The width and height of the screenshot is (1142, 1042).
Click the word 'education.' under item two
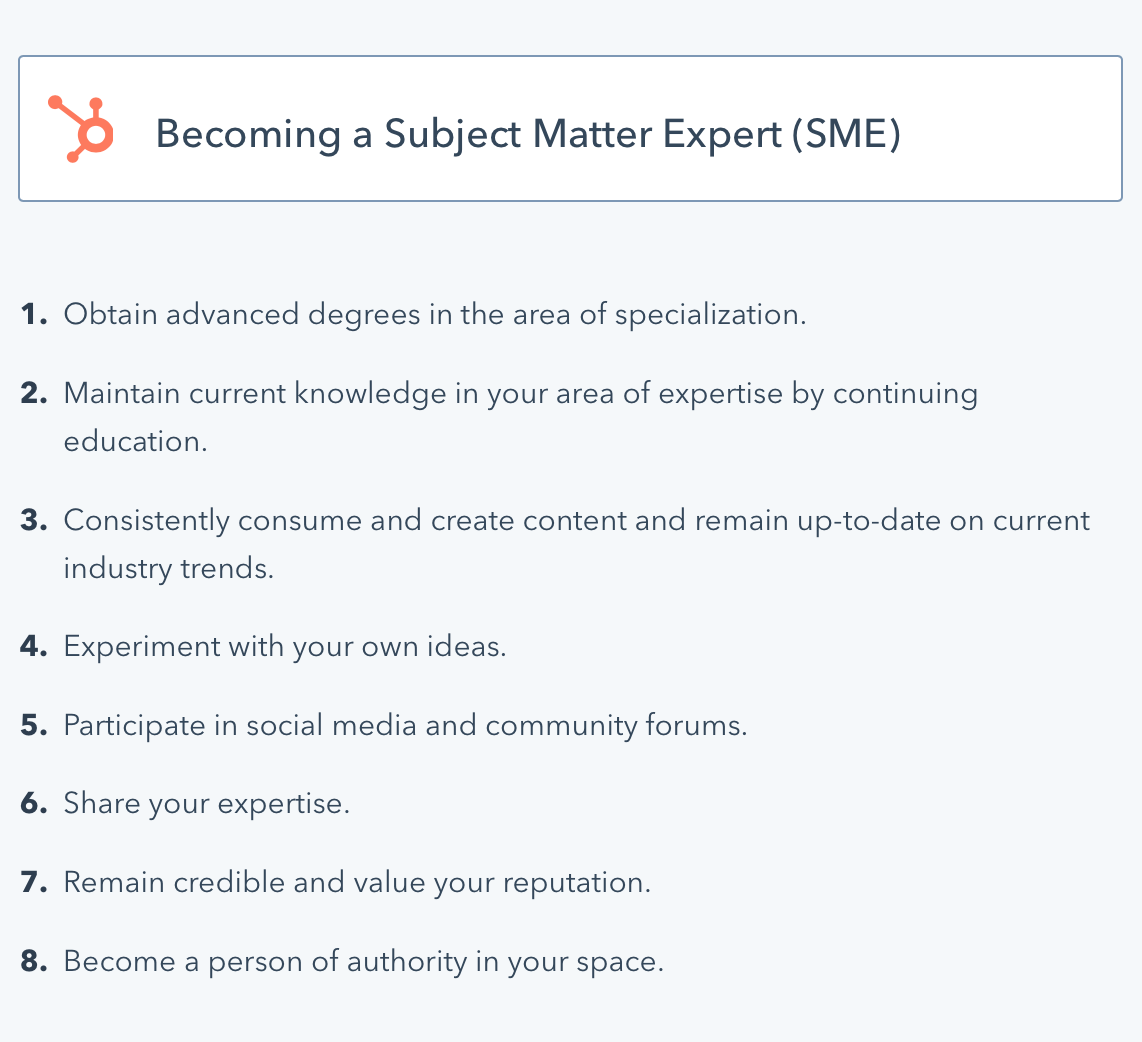(135, 441)
